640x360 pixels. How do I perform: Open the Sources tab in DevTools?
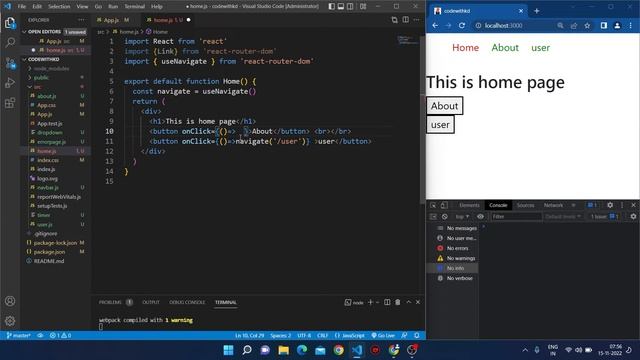(525, 205)
